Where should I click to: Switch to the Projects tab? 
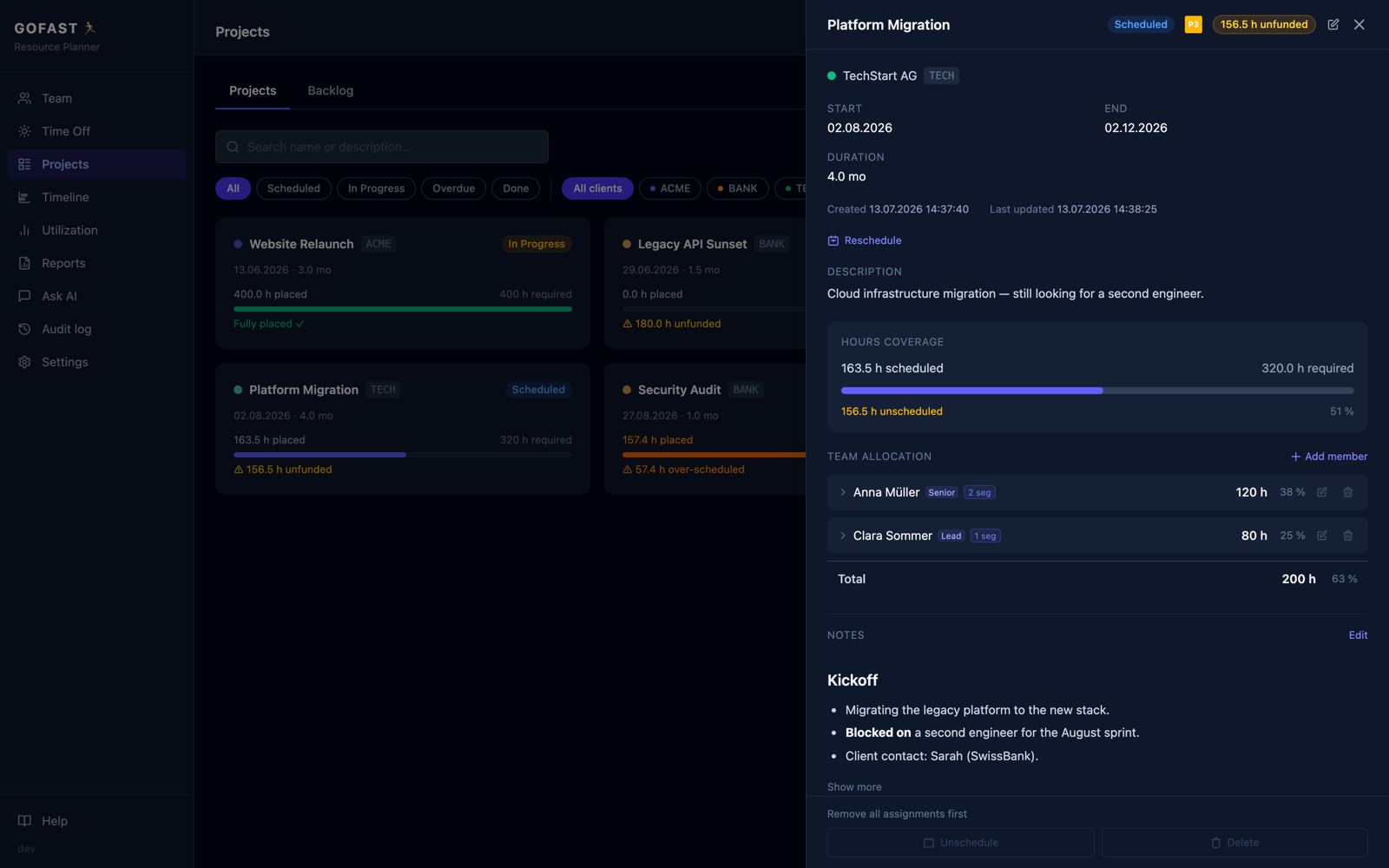(253, 91)
